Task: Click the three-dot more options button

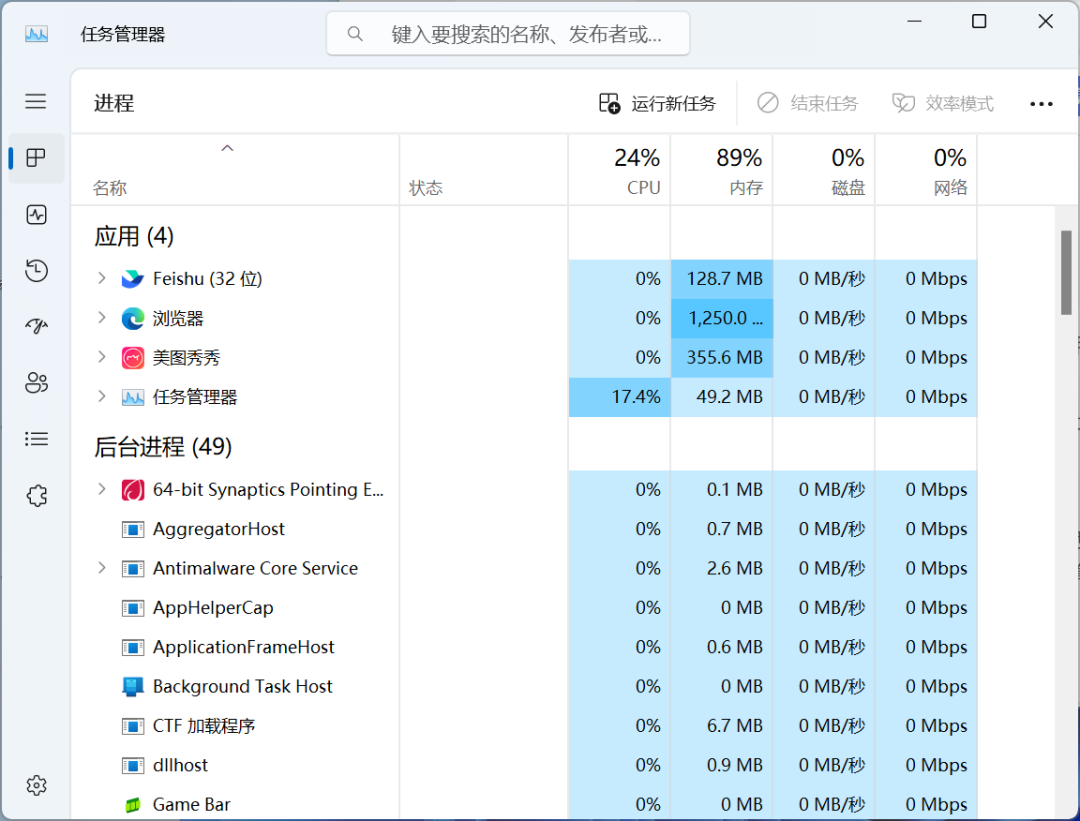Action: (x=1041, y=103)
